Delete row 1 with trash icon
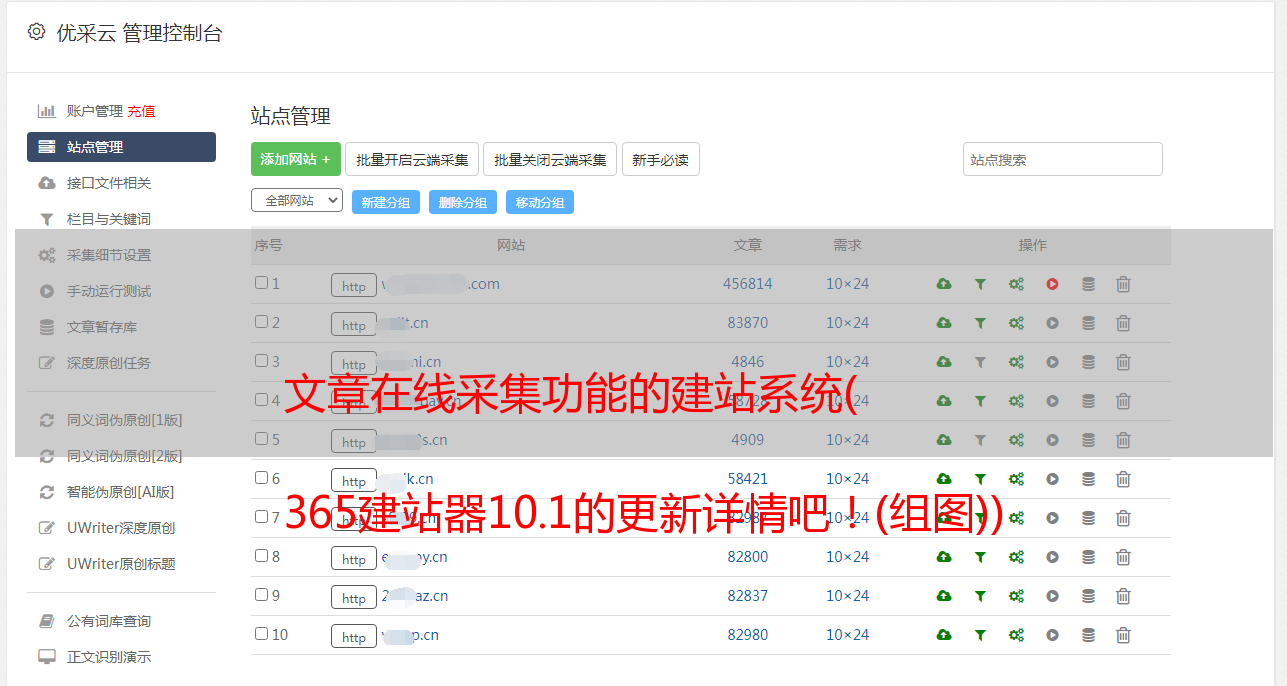This screenshot has width=1287, height=686. [x=1123, y=284]
